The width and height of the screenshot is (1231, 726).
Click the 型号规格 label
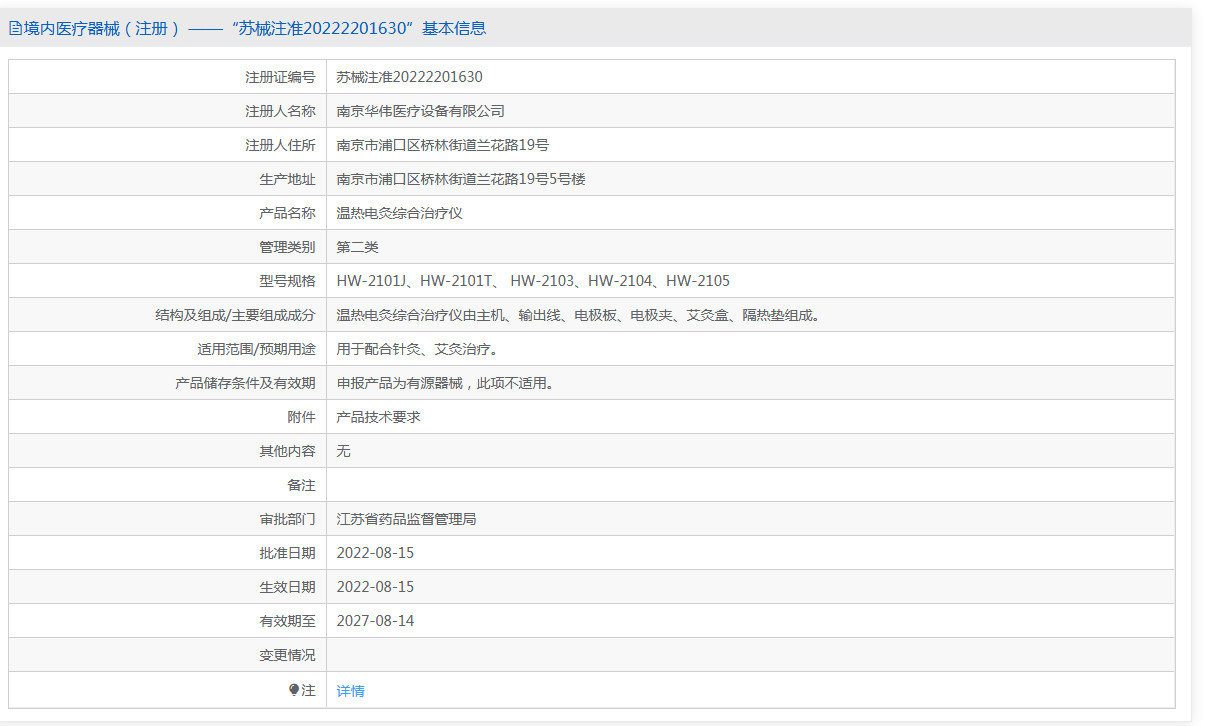click(287, 281)
